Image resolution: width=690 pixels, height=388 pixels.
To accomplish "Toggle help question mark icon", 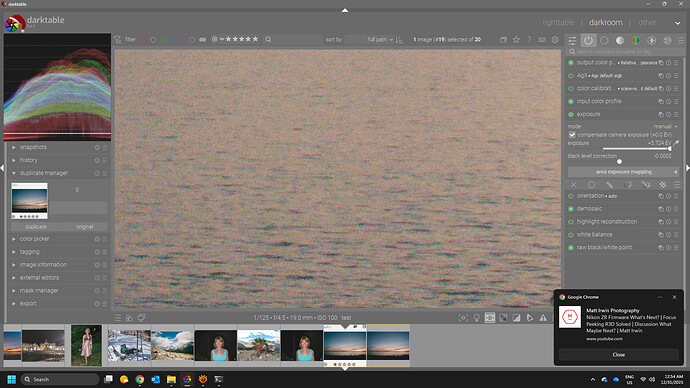I will coord(529,40).
